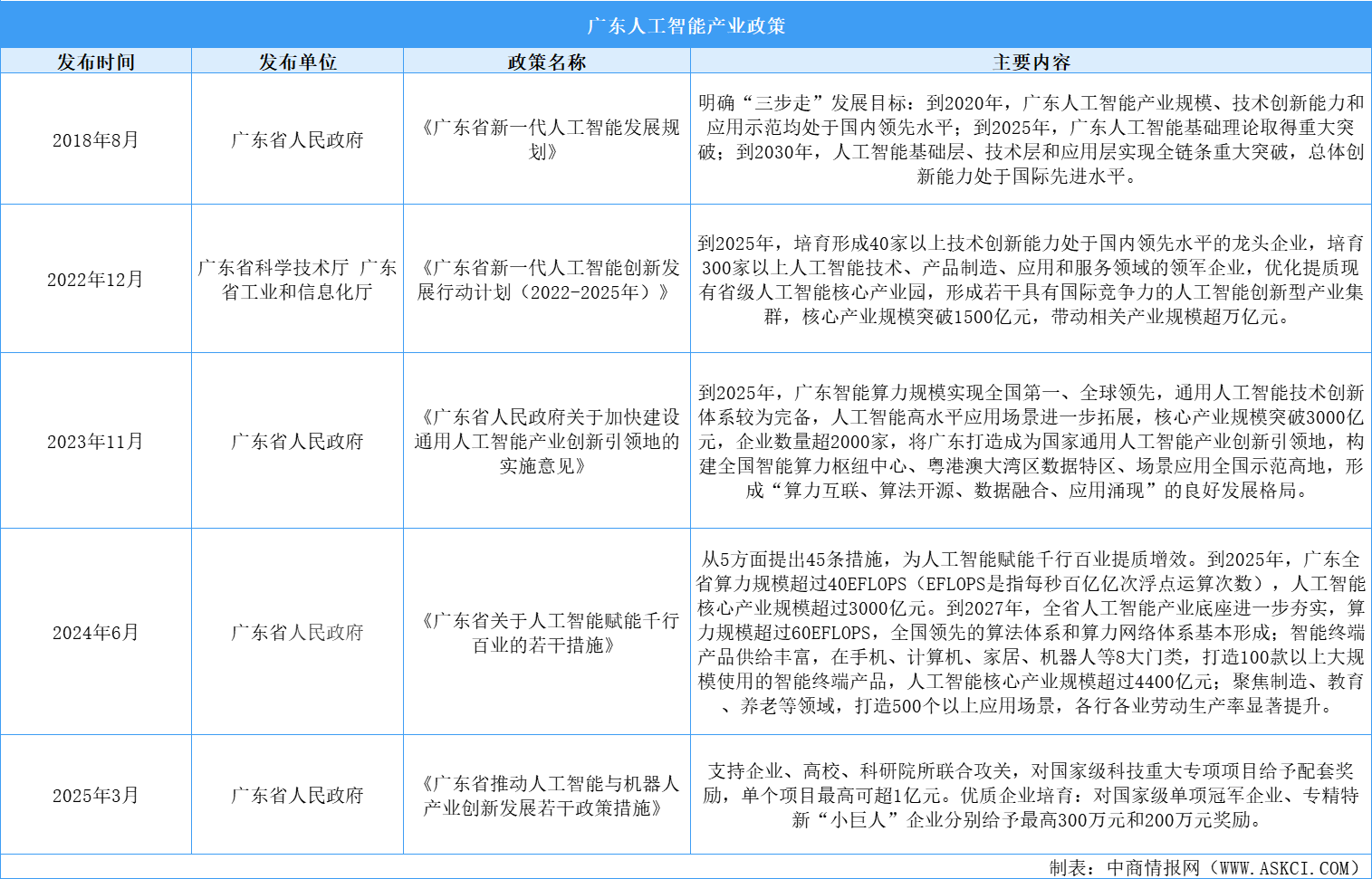
Task: Click the content cell starting 支持企业、高校、科研院所联合攻关
Action: pyautogui.click(x=1031, y=795)
